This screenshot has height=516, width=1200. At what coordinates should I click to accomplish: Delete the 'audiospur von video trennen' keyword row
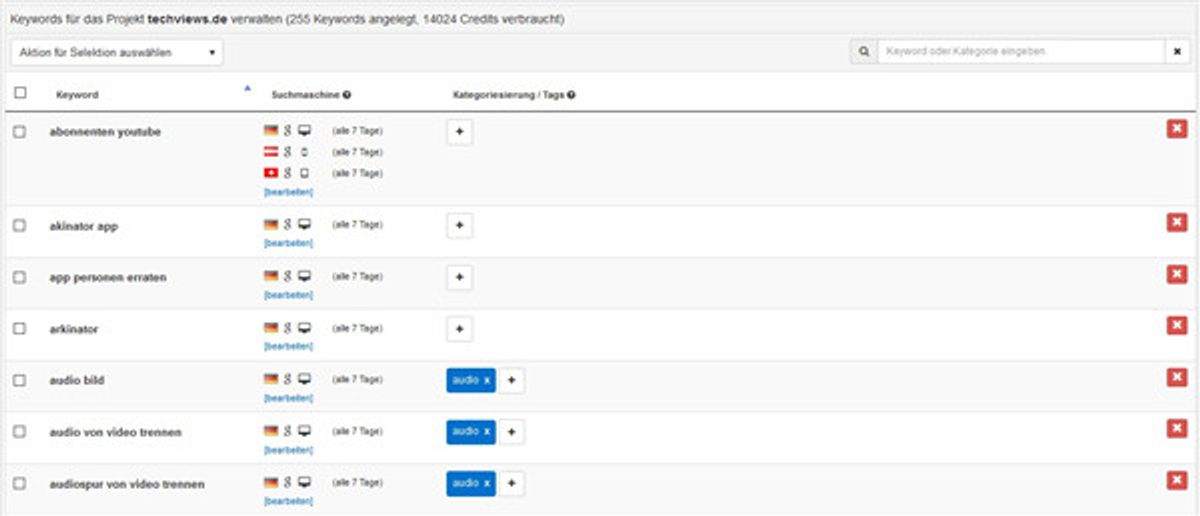click(1177, 481)
